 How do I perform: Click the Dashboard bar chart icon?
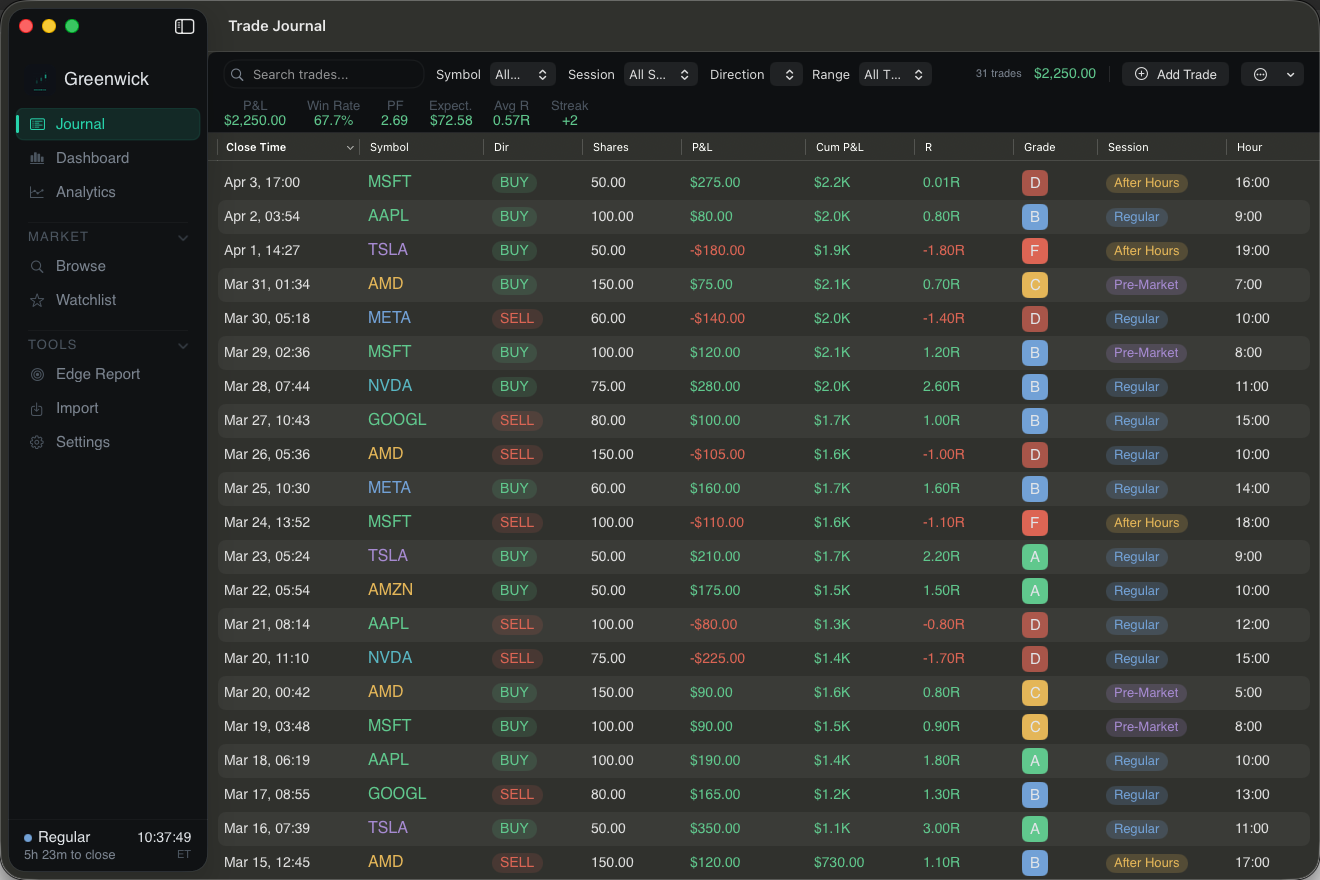click(x=37, y=158)
